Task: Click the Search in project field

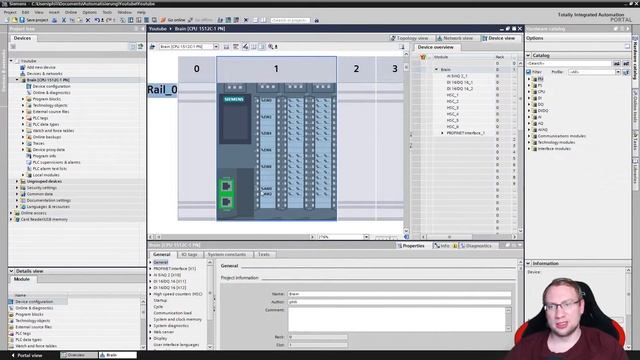Action: [x=290, y=20]
